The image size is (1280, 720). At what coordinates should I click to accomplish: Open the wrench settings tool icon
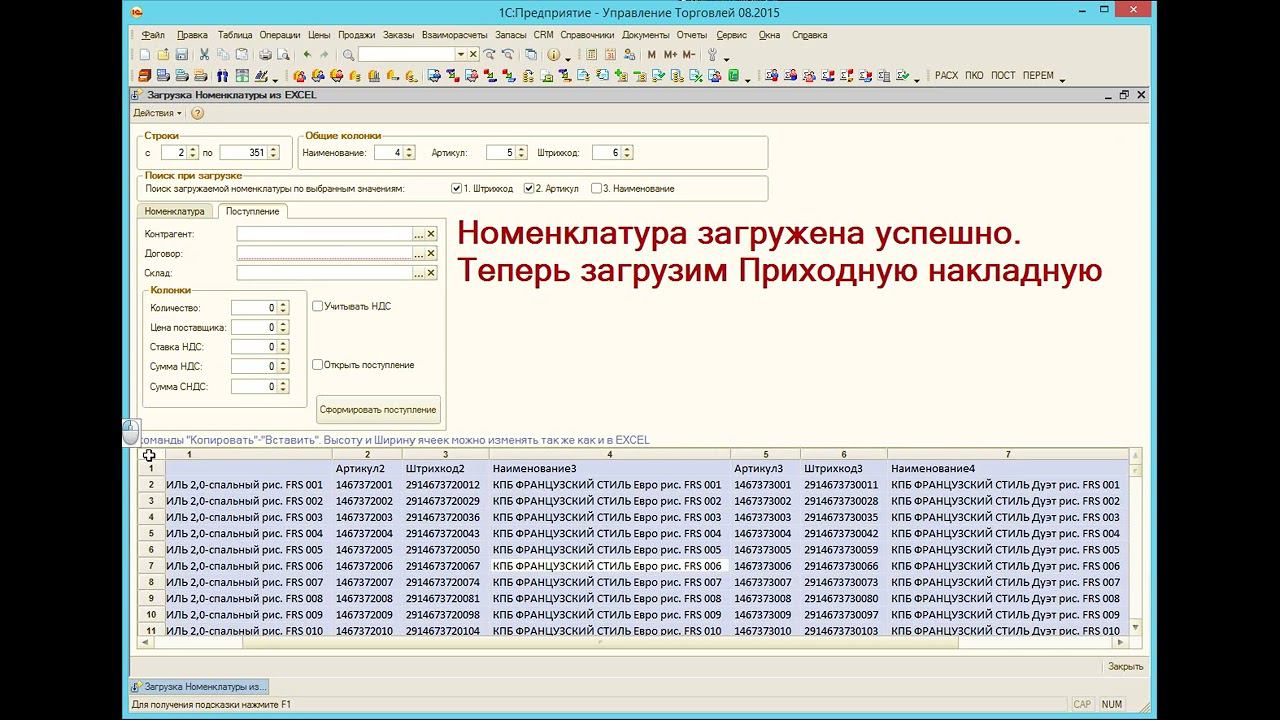point(712,55)
